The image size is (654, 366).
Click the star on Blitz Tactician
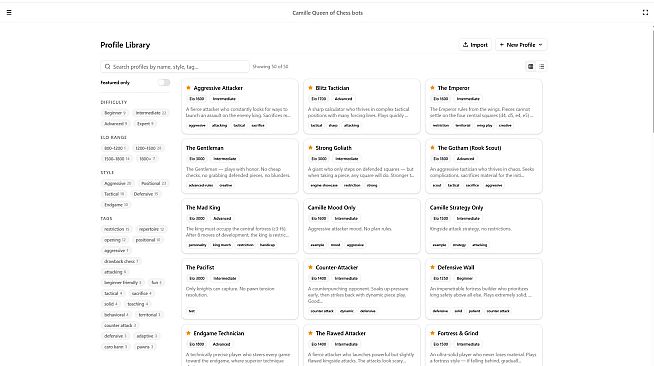point(310,88)
